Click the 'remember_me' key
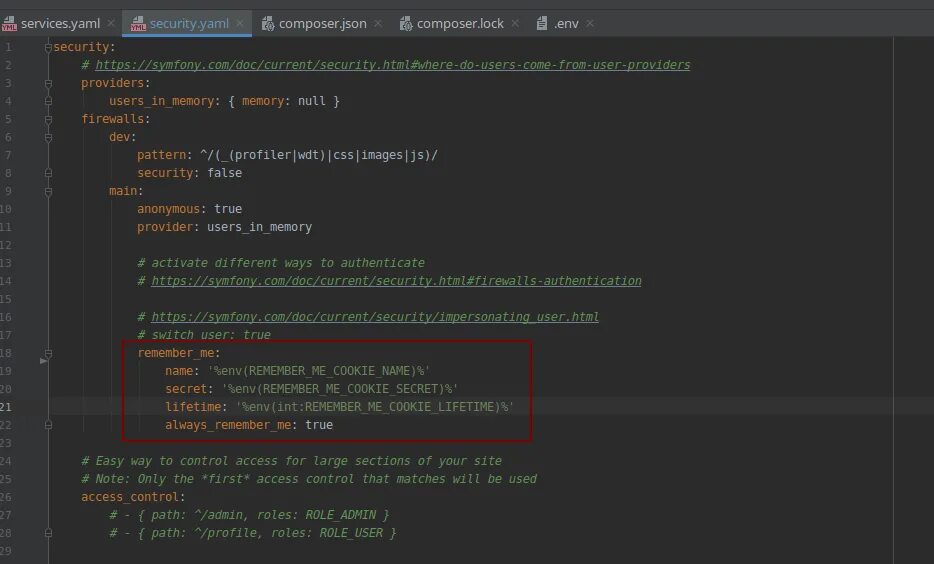Viewport: 934px width, 564px height. (x=176, y=353)
